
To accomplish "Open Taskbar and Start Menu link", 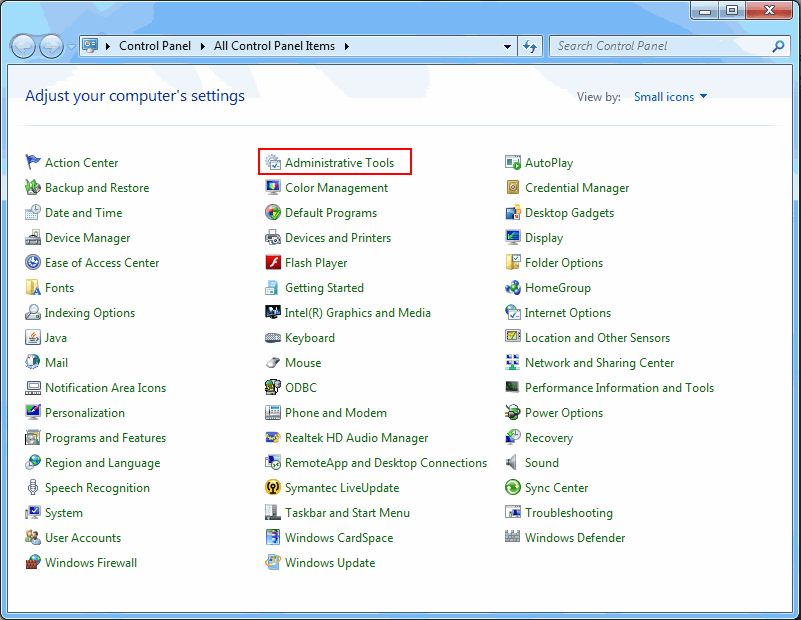I will click(x=347, y=513).
